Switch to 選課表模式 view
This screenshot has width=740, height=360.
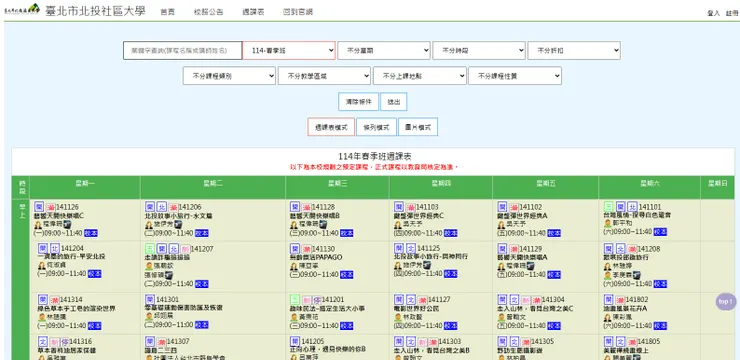[331, 127]
